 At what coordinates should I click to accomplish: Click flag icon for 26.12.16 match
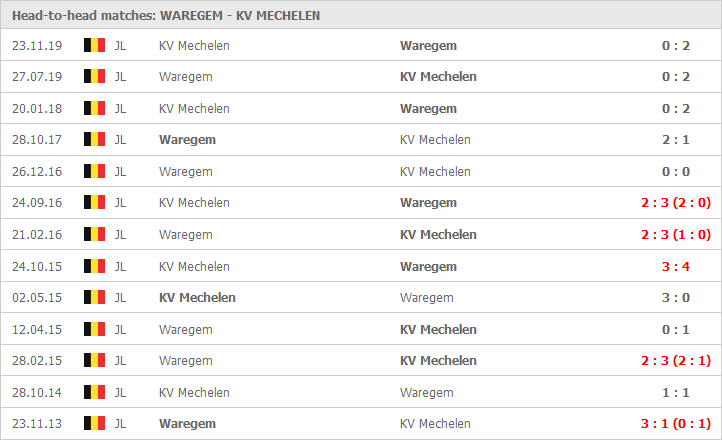[x=94, y=171]
